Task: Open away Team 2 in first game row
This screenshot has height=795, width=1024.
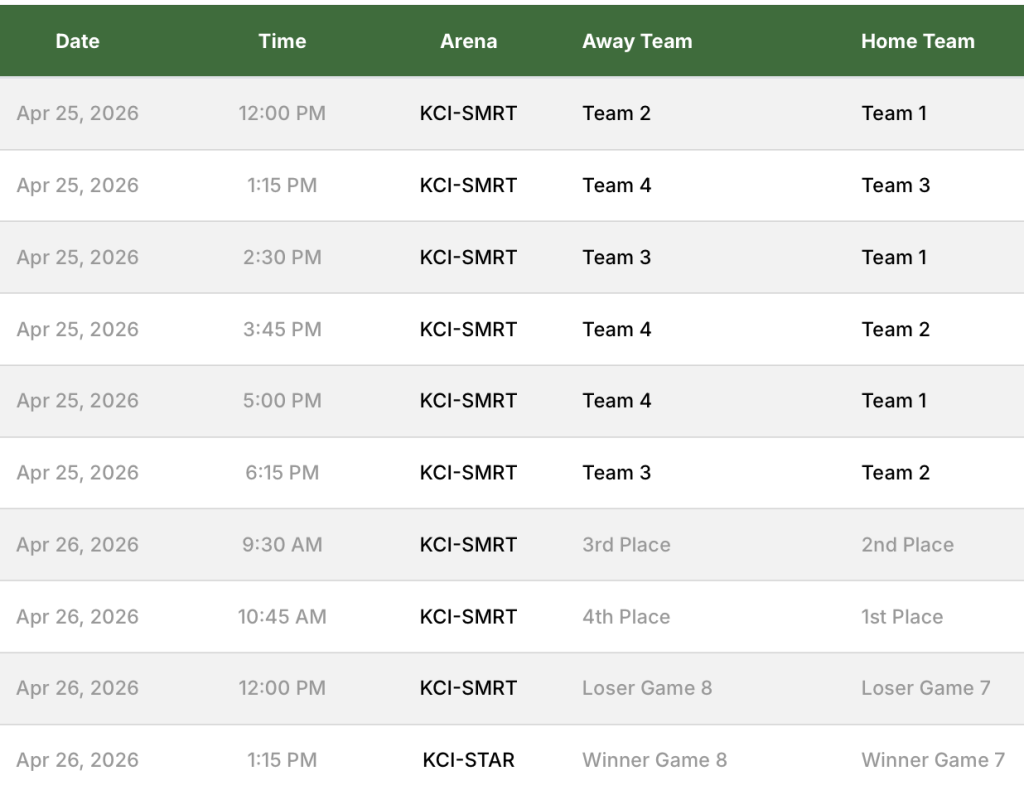Action: pos(616,114)
